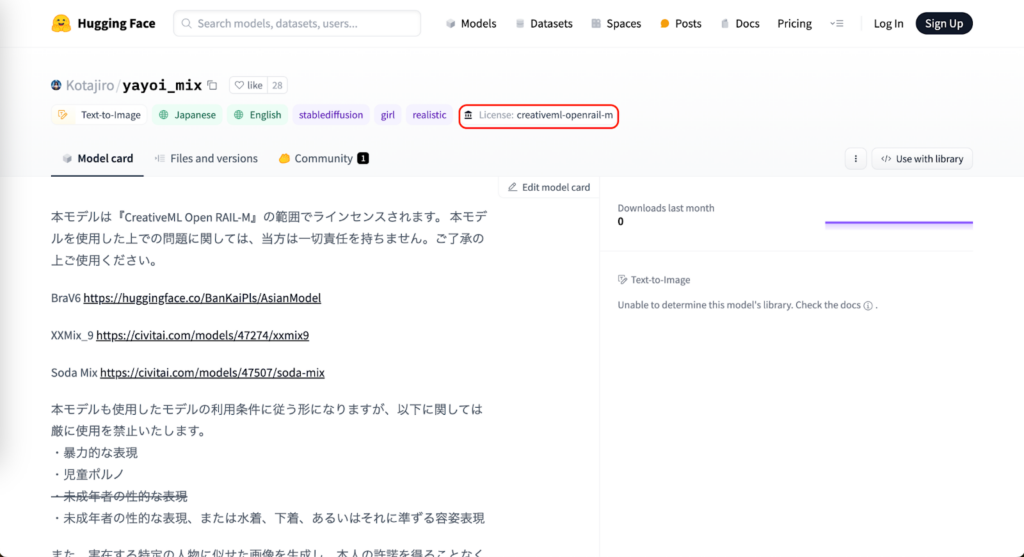Switch to the Files and versions tab

[206, 159]
